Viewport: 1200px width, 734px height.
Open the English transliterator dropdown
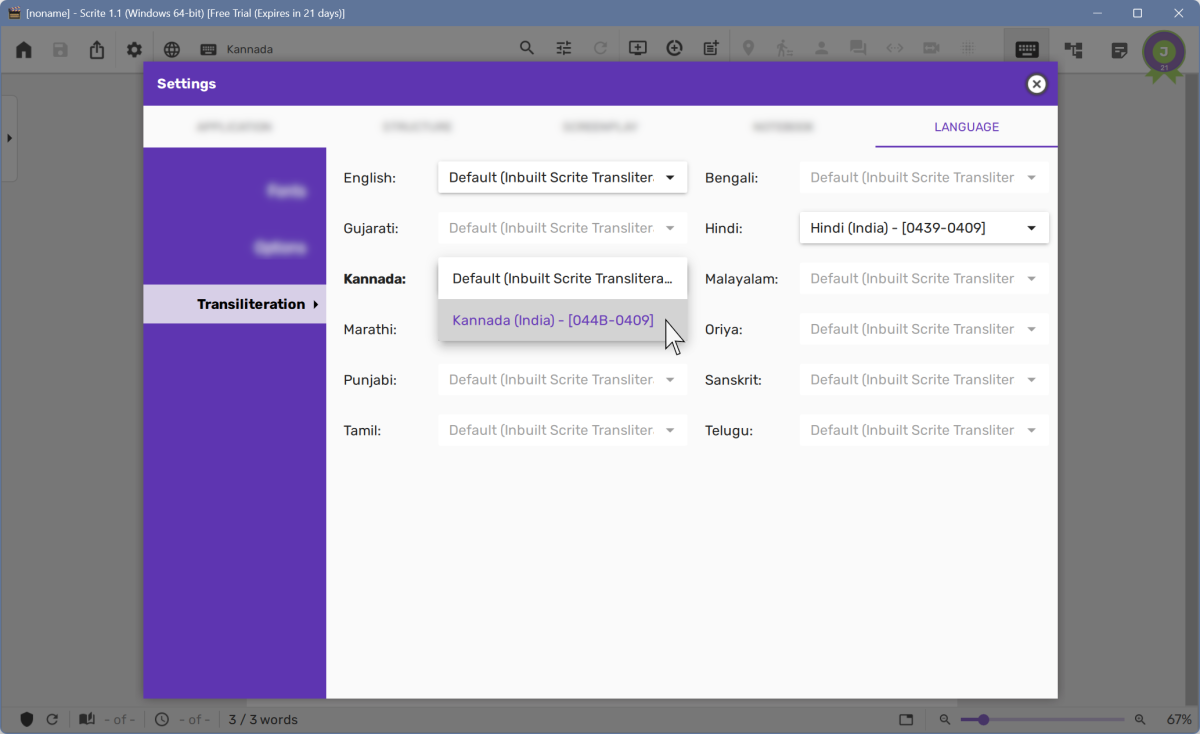pos(562,177)
